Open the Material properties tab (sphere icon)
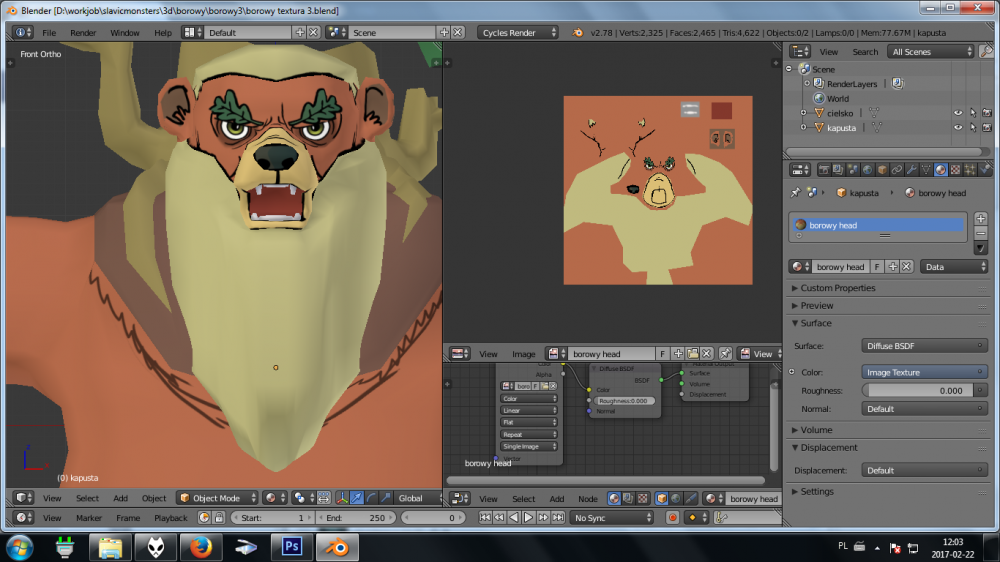The width and height of the screenshot is (1000, 562). tap(941, 170)
